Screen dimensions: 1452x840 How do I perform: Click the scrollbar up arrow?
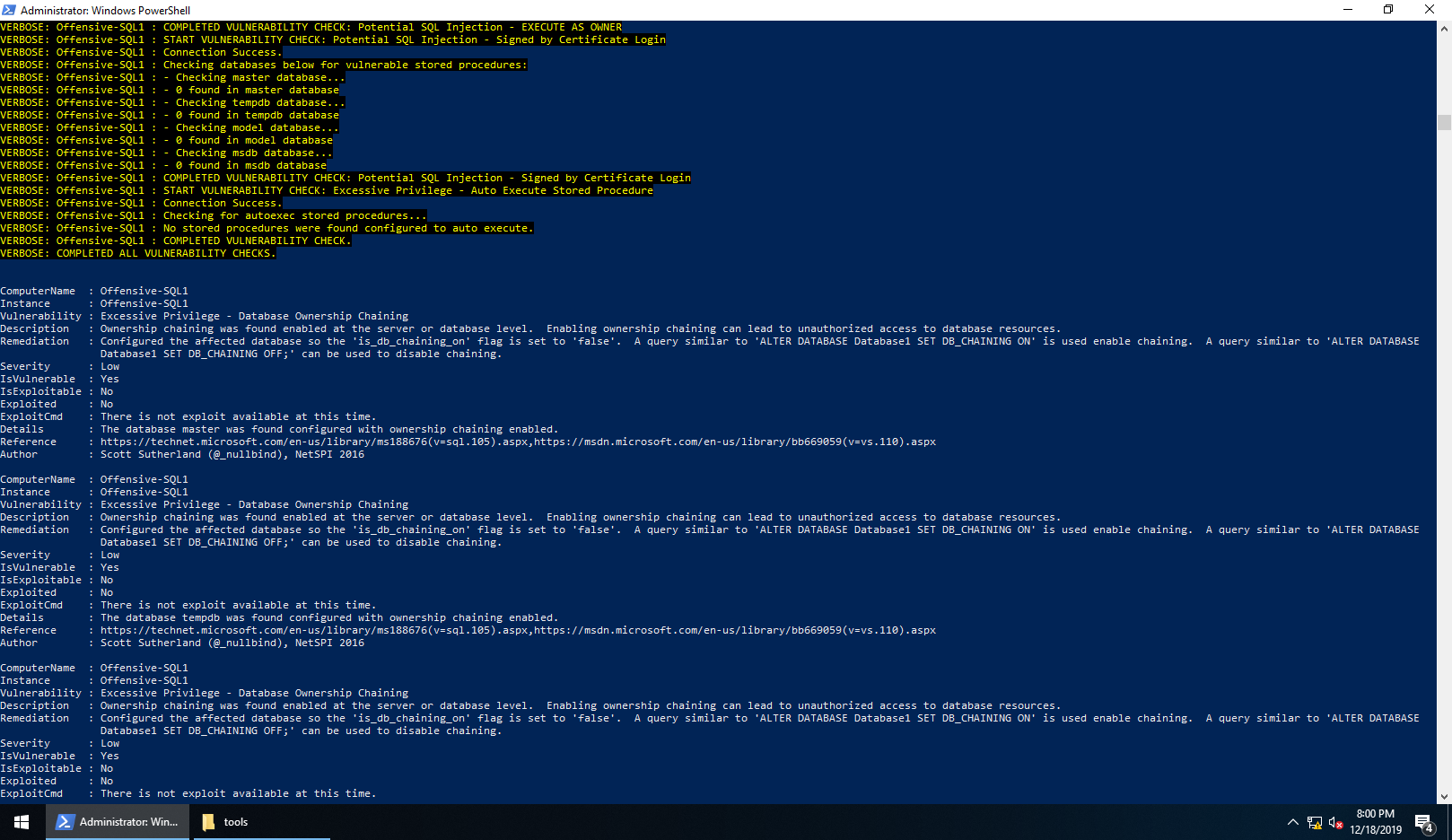(1444, 29)
